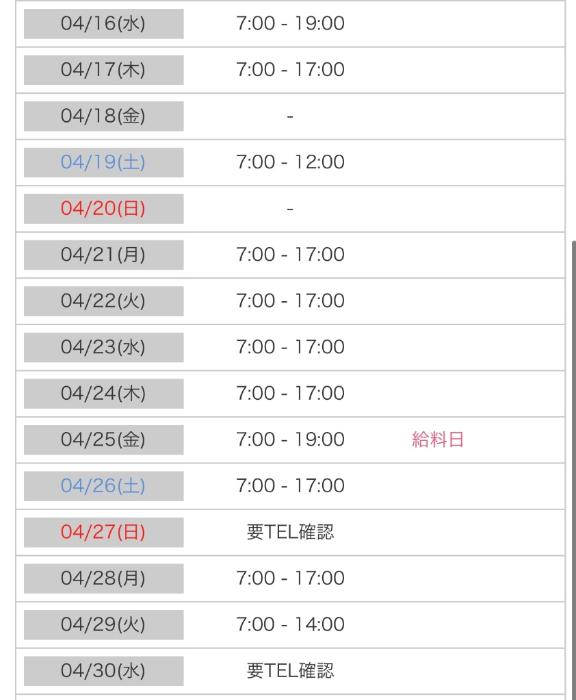Click the blue 04/26(土) date label

pos(103,486)
